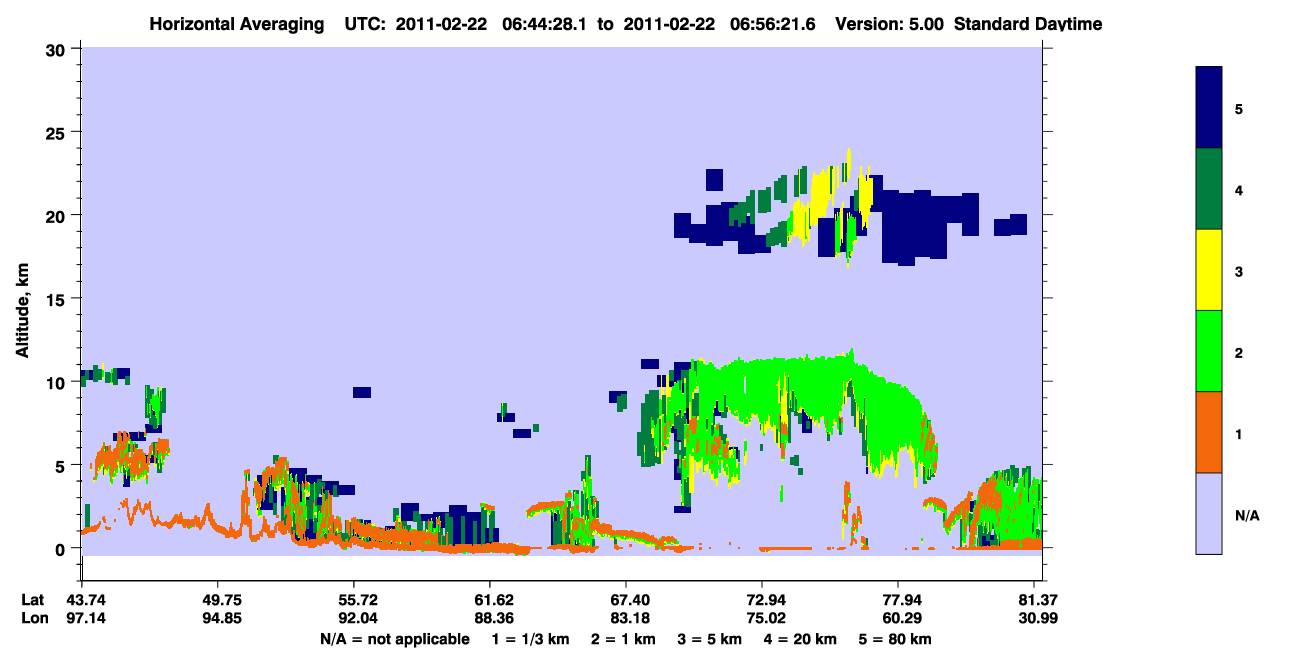This screenshot has height=667, width=1300.
Task: Click the dark green level 4 colorbar segment
Action: coord(1209,189)
